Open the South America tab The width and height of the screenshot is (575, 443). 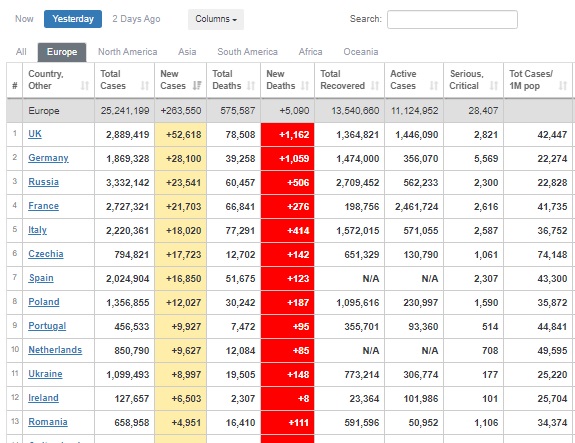tap(248, 52)
